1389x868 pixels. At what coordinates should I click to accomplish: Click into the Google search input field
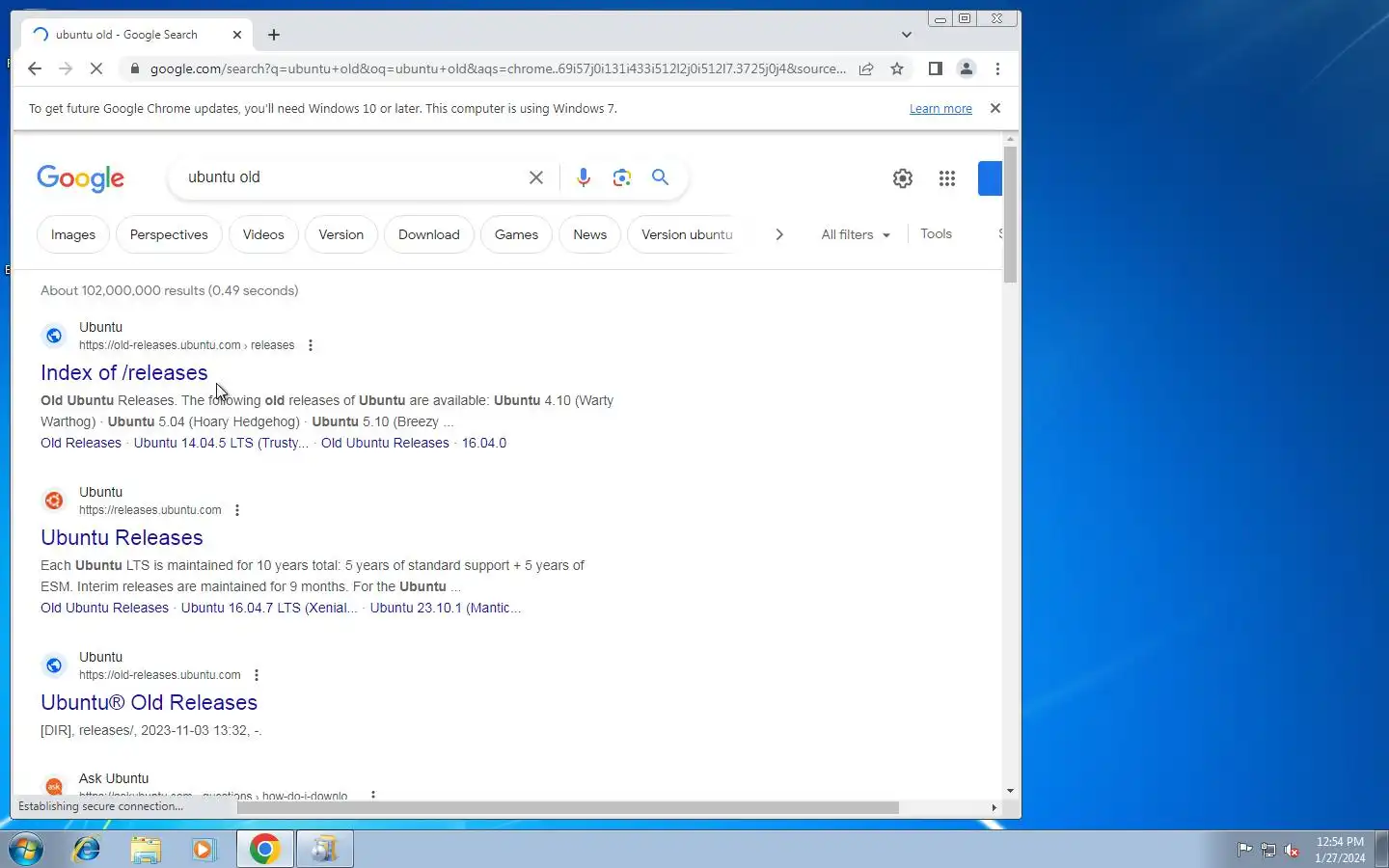[351, 177]
